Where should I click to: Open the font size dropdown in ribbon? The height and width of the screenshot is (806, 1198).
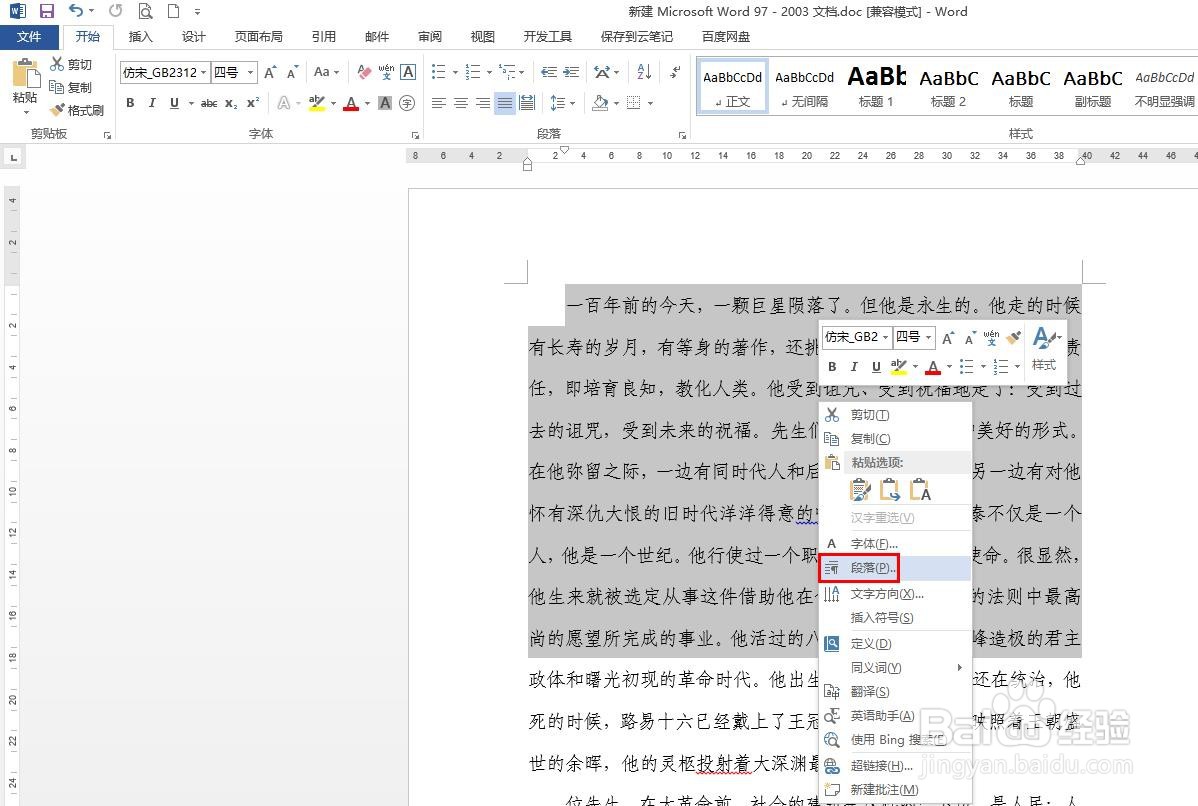(250, 73)
